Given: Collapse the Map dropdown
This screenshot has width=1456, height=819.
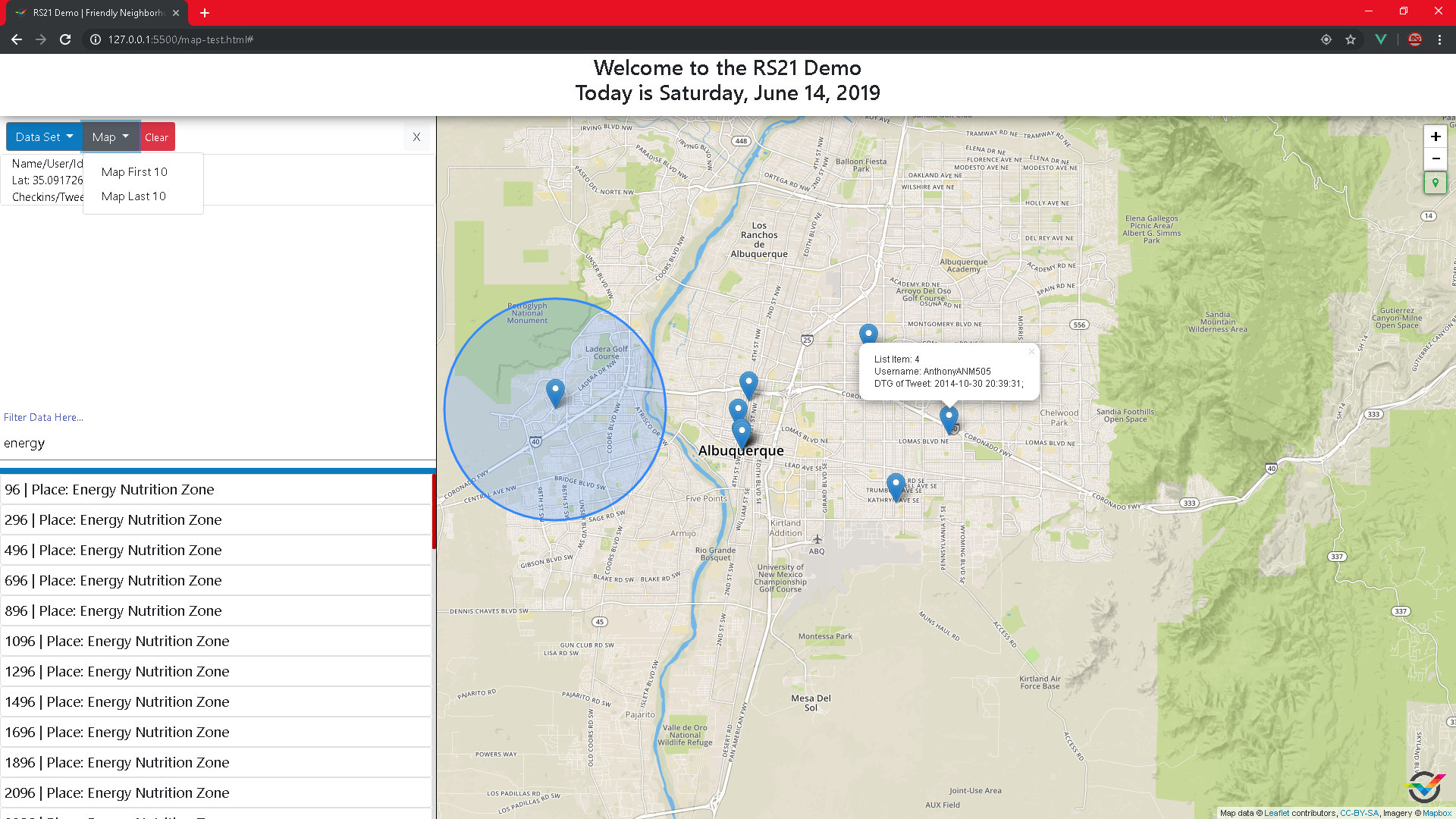Looking at the screenshot, I should coord(111,136).
